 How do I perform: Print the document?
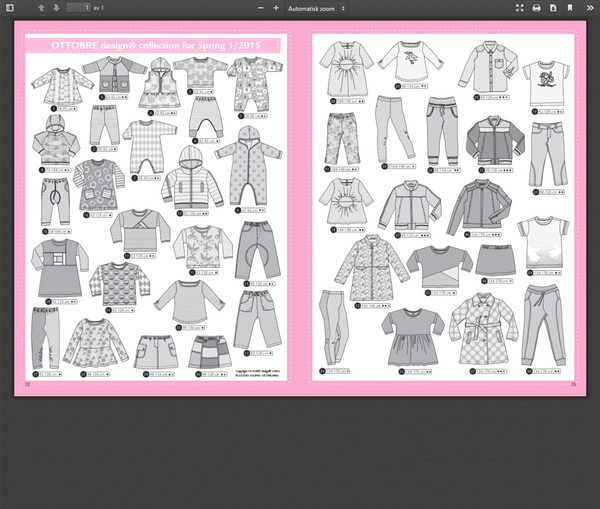coord(536,8)
